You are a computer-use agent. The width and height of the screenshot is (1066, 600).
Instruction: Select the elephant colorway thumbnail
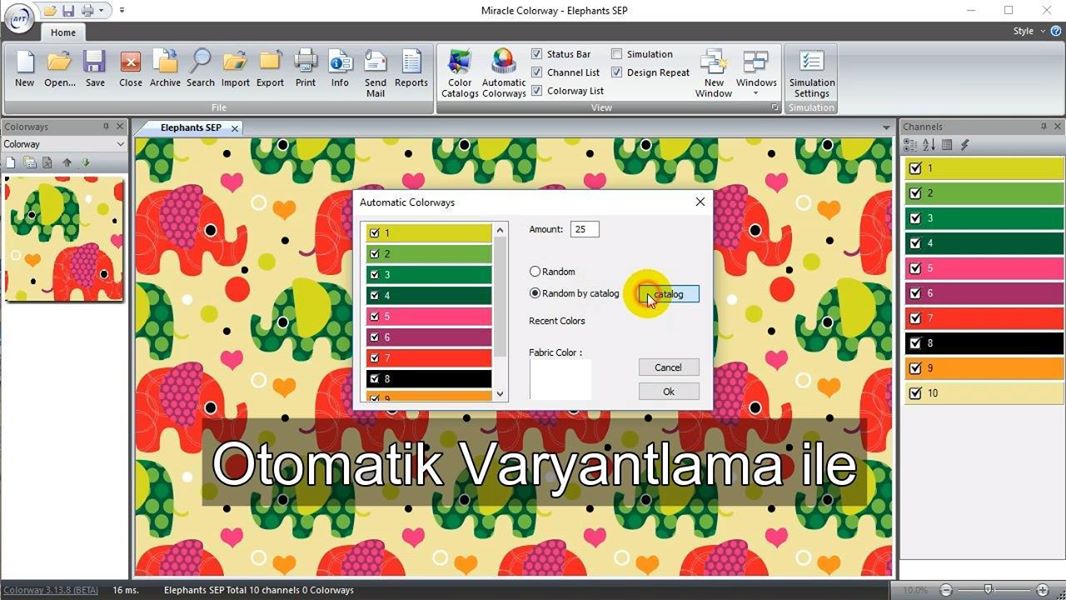tap(65, 239)
